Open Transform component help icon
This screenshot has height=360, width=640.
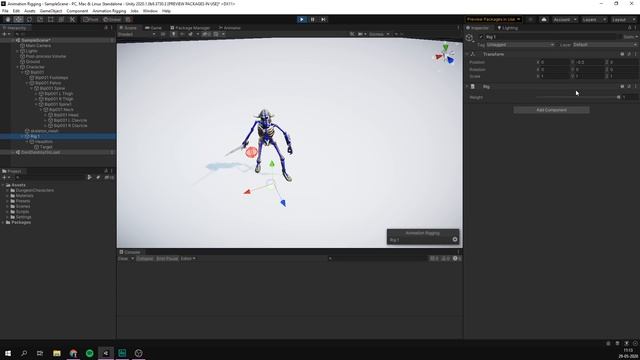point(622,54)
